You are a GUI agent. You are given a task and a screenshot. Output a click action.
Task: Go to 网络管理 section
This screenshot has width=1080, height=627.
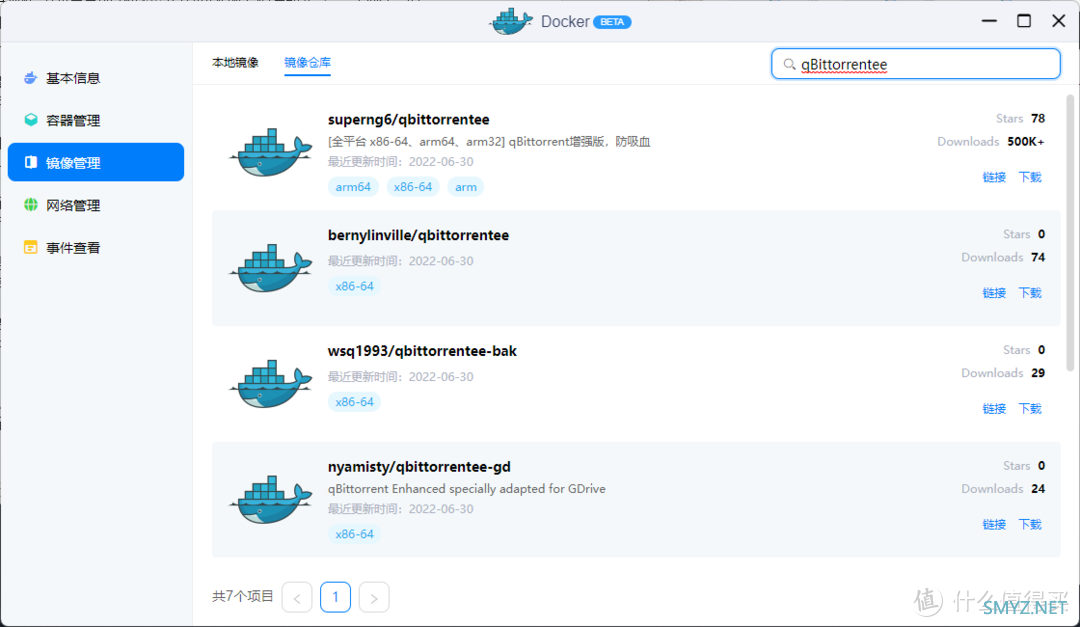pyautogui.click(x=96, y=205)
